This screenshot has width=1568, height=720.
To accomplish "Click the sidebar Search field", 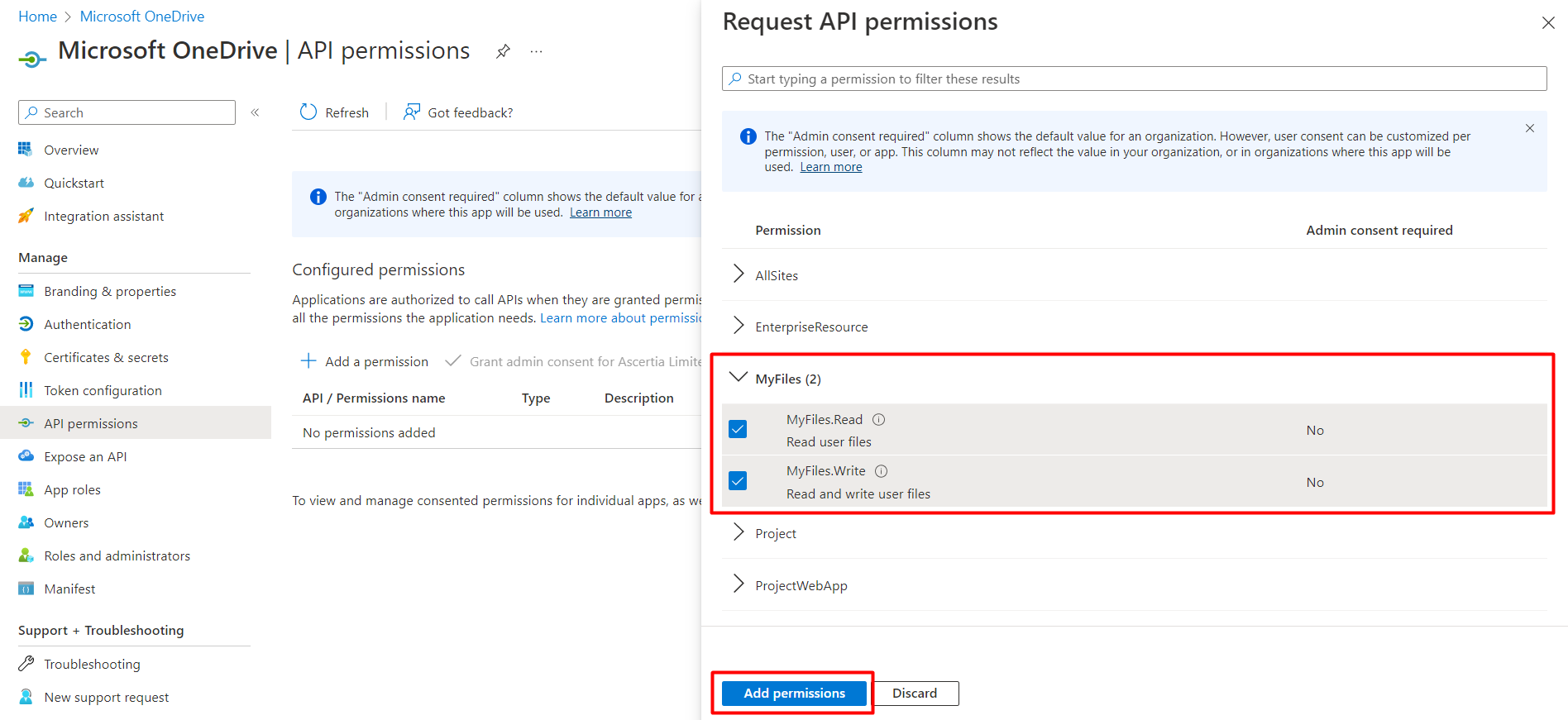I will [127, 112].
